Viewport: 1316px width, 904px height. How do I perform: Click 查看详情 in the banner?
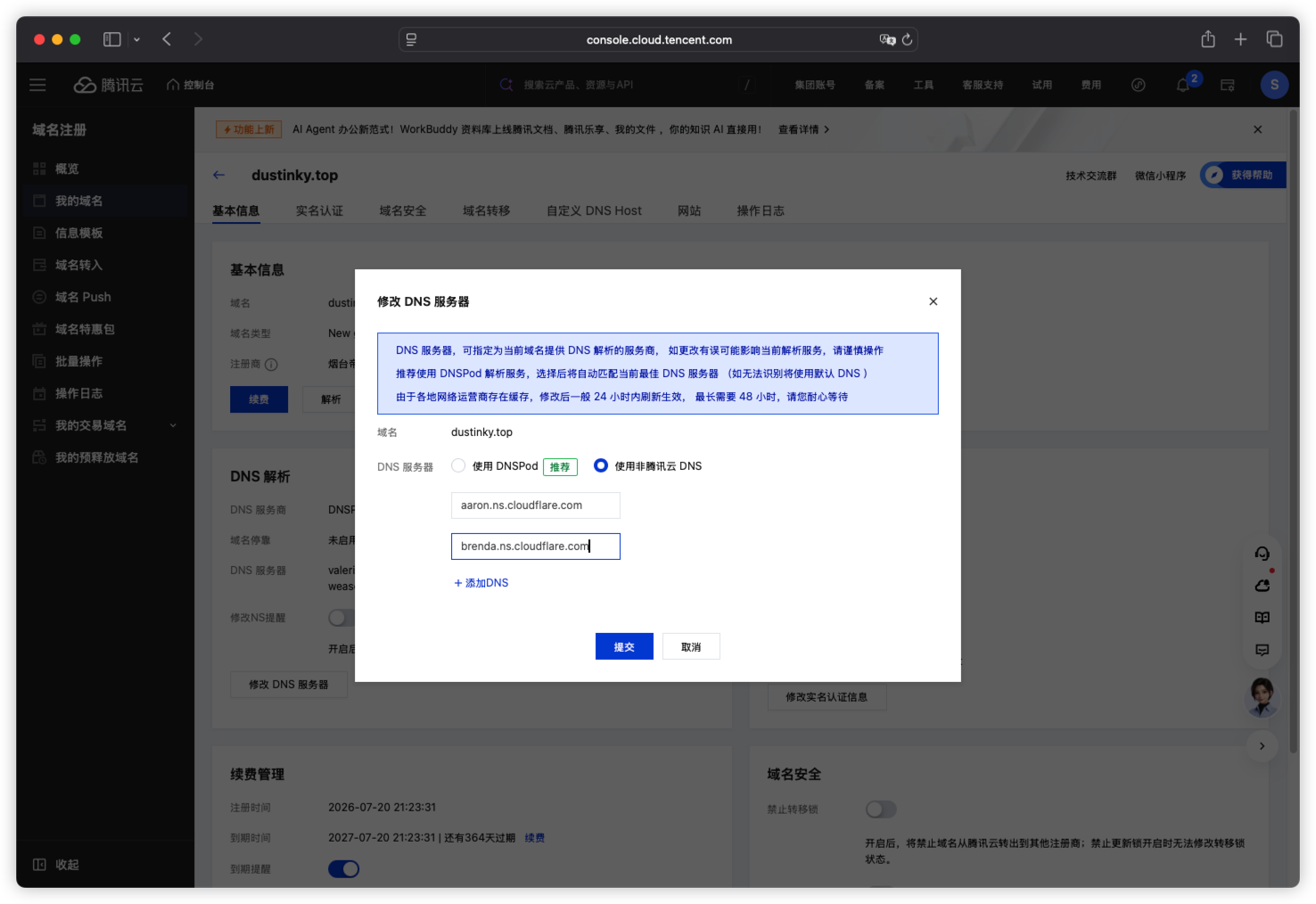click(804, 129)
